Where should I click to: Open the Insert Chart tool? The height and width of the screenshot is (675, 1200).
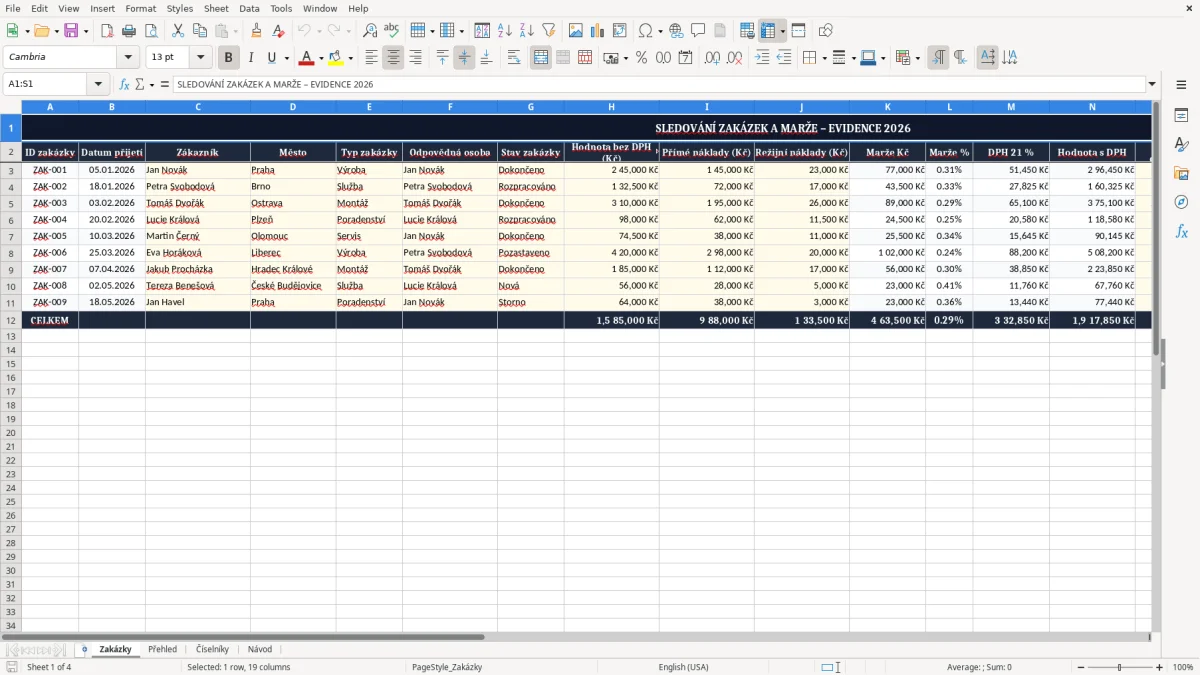[597, 31]
